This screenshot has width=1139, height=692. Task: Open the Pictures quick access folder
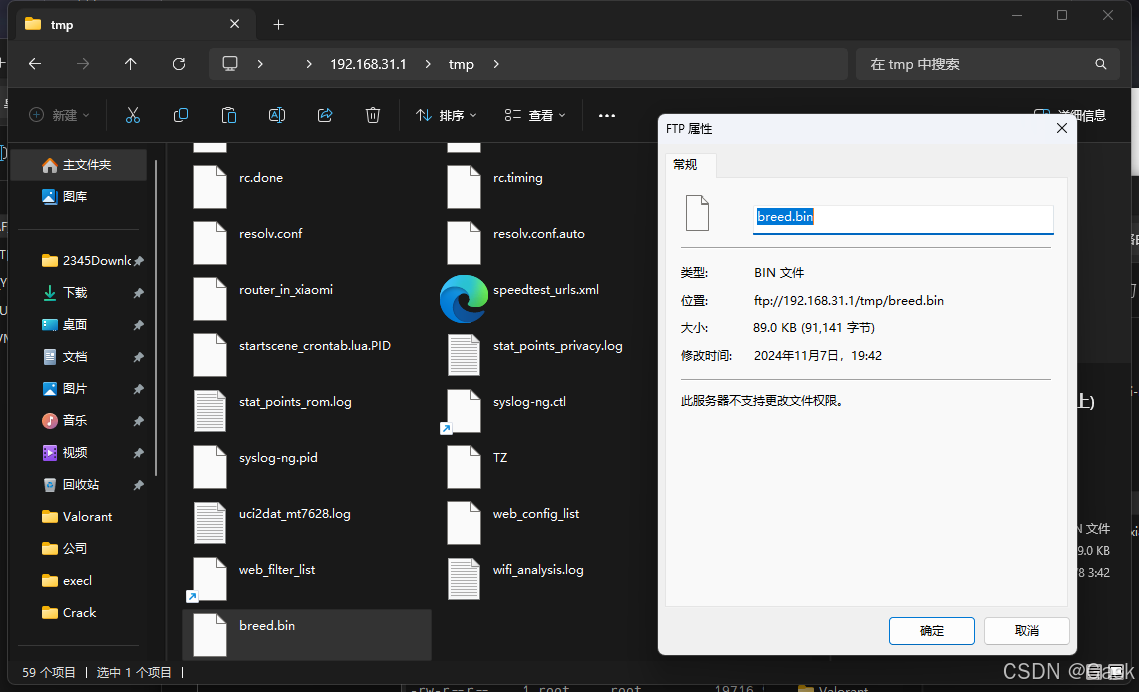tap(92, 388)
